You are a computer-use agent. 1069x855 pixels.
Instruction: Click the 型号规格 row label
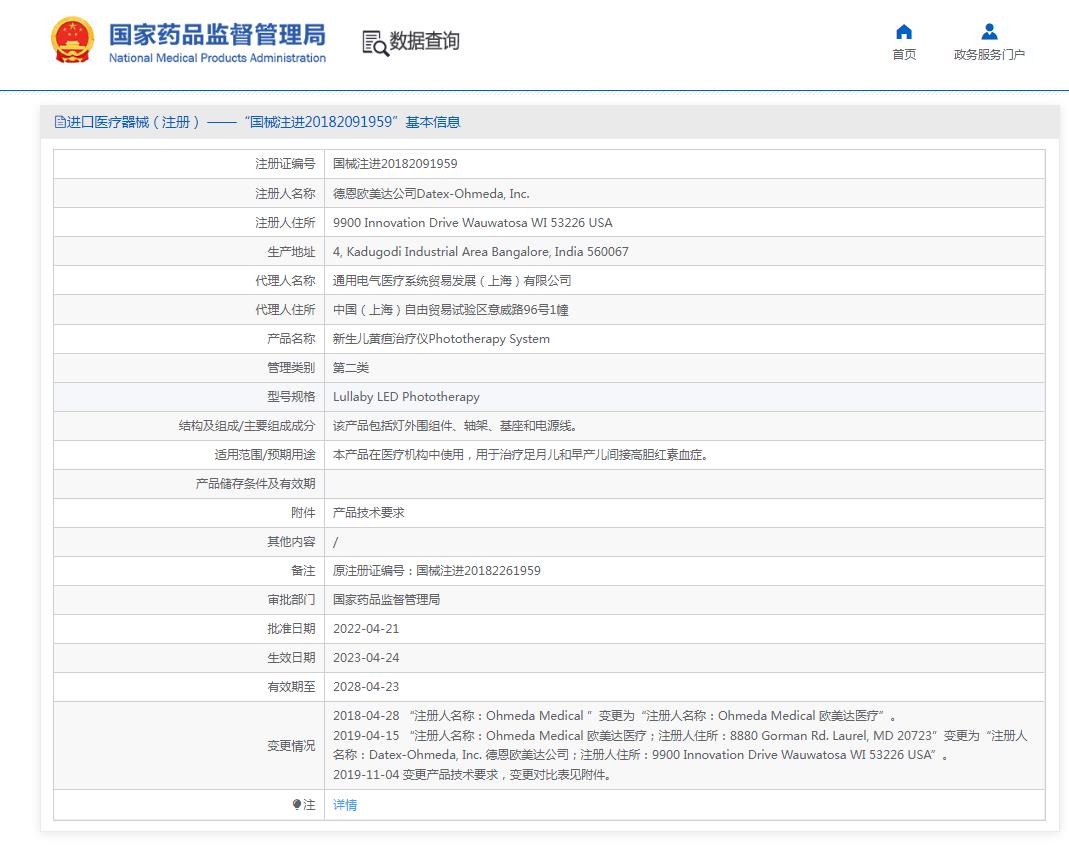click(x=291, y=397)
